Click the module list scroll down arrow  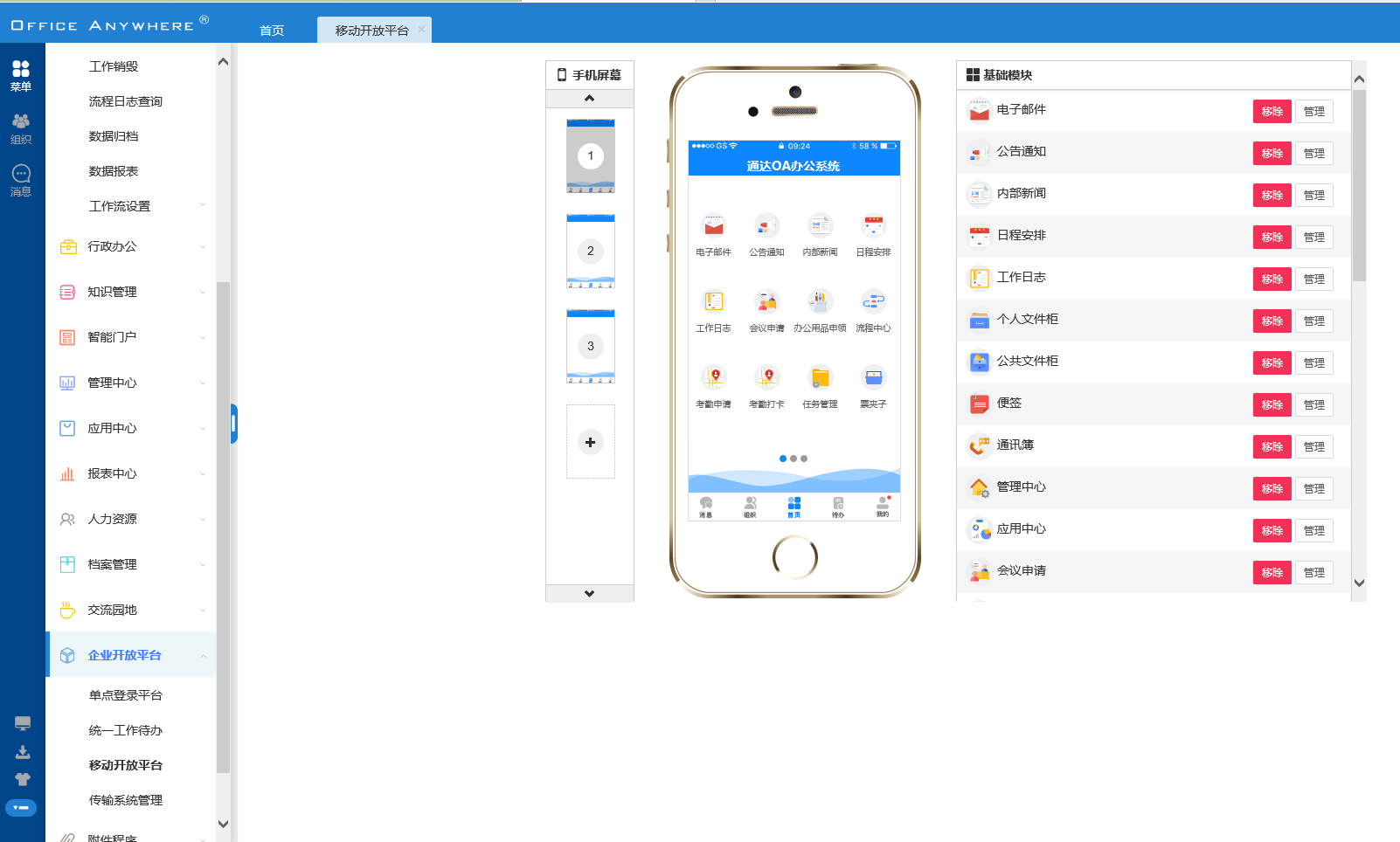(1359, 583)
